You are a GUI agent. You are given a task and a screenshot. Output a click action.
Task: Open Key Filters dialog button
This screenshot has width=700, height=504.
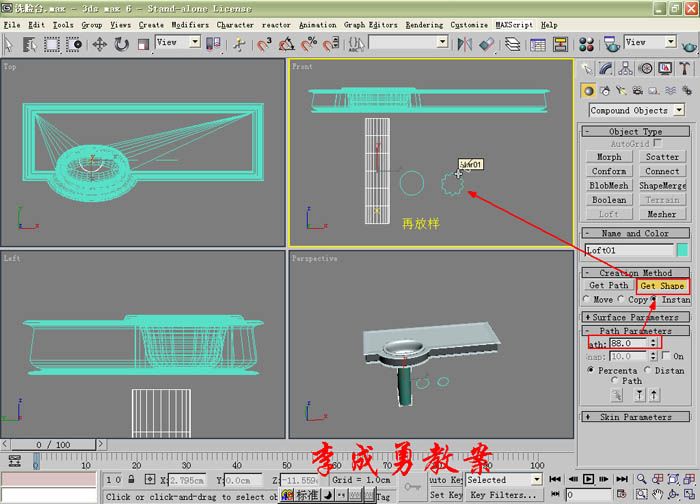coord(503,495)
